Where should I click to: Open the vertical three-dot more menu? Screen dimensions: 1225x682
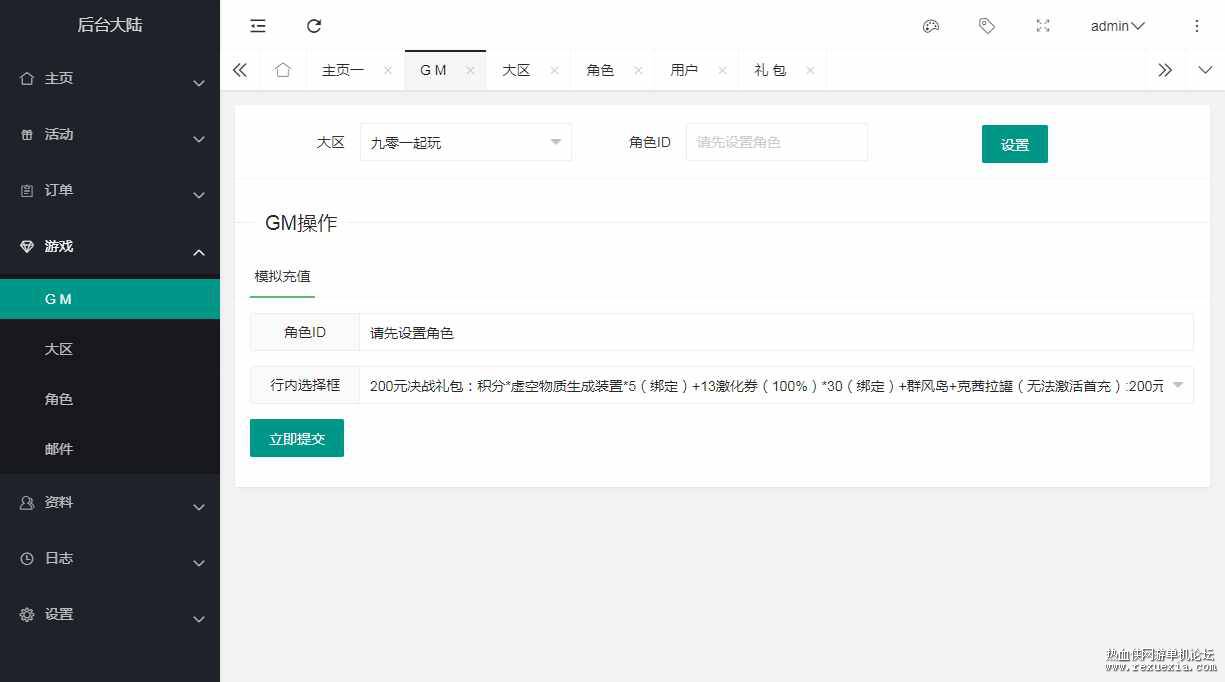1197,26
